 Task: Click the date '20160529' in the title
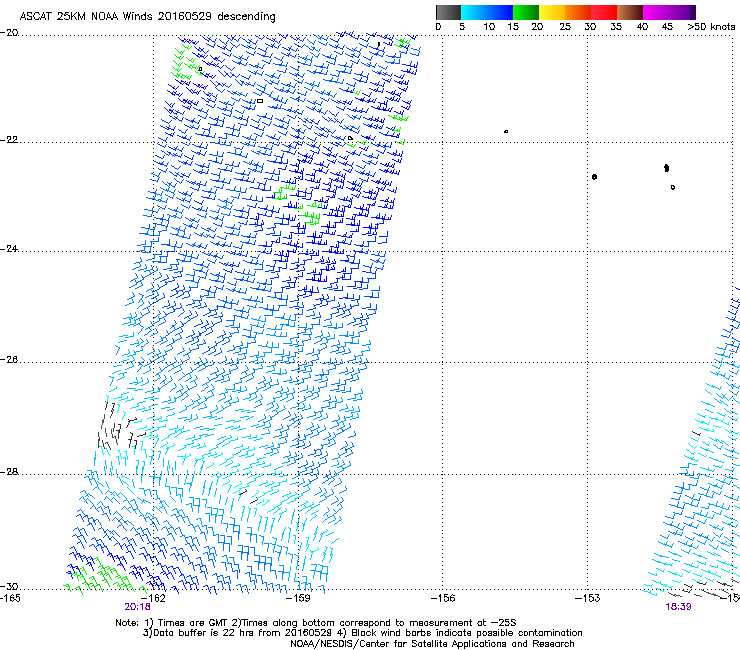click(x=185, y=16)
